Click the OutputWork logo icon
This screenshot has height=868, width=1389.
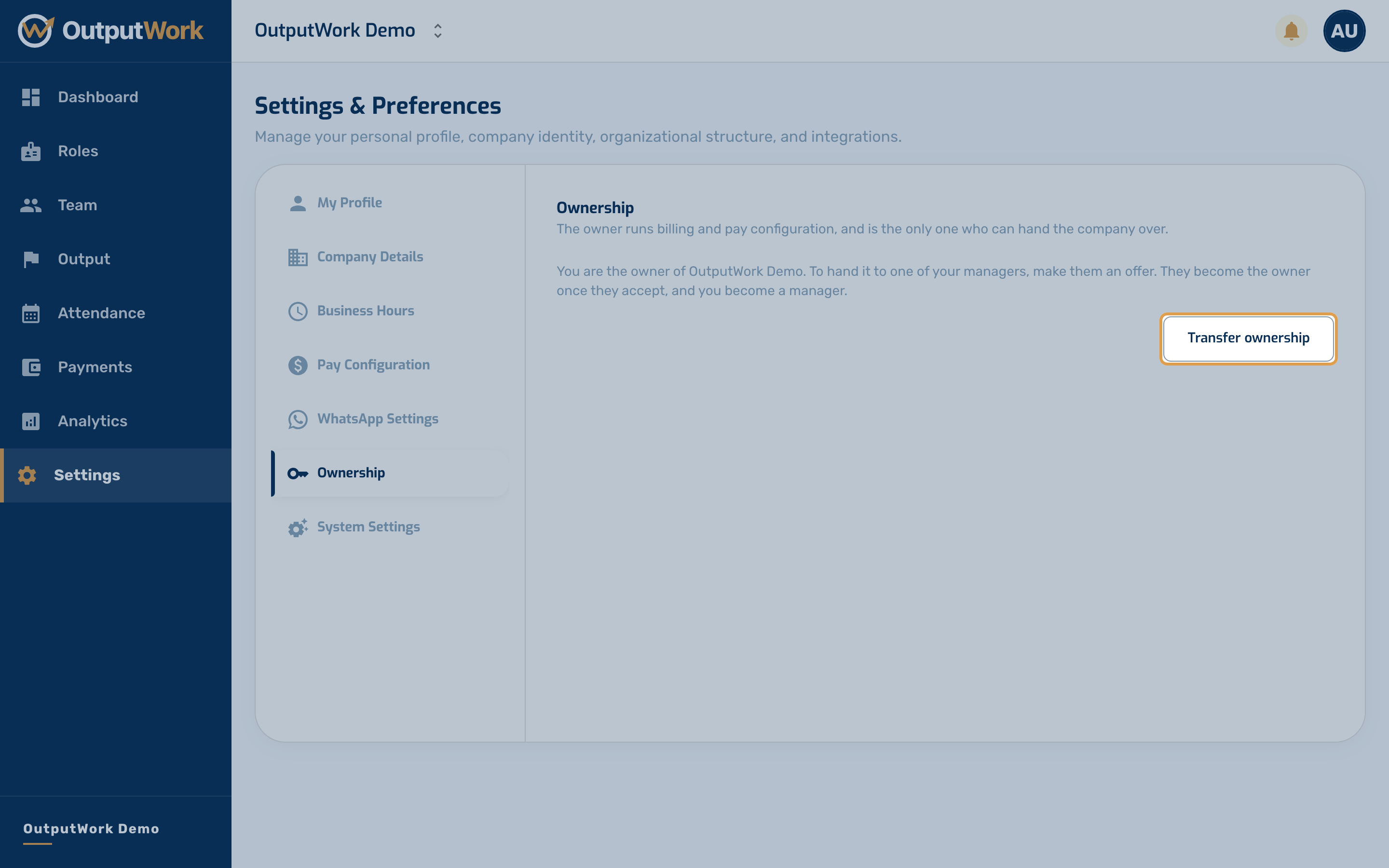pos(36,30)
